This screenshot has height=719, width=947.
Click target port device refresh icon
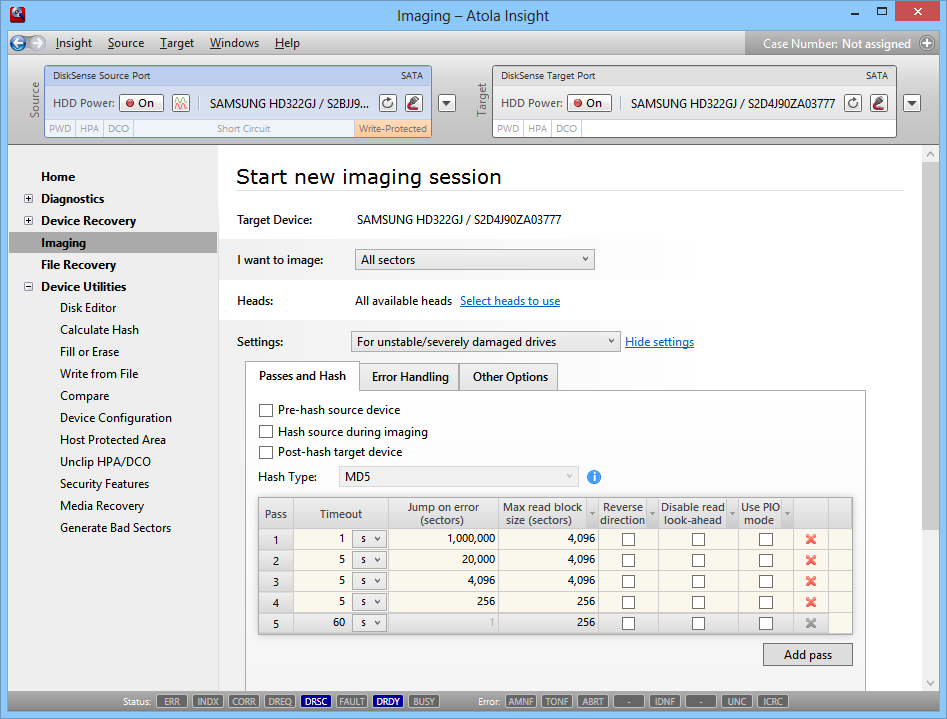pos(853,103)
